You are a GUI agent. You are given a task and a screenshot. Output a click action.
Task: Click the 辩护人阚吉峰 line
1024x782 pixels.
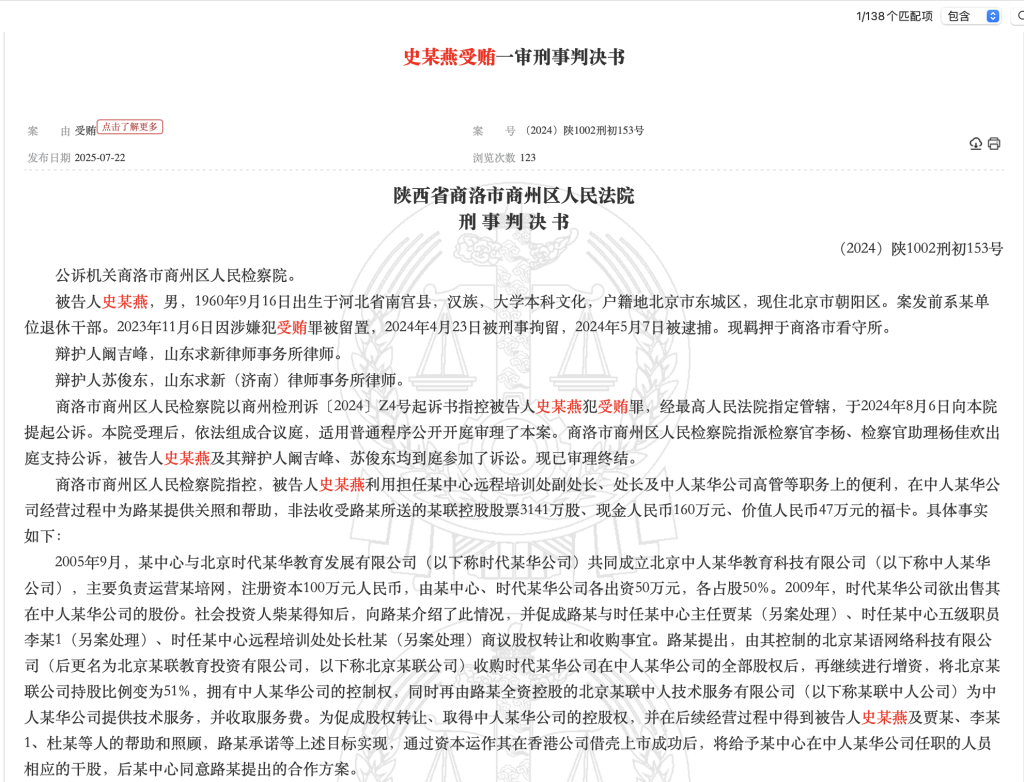(199, 353)
